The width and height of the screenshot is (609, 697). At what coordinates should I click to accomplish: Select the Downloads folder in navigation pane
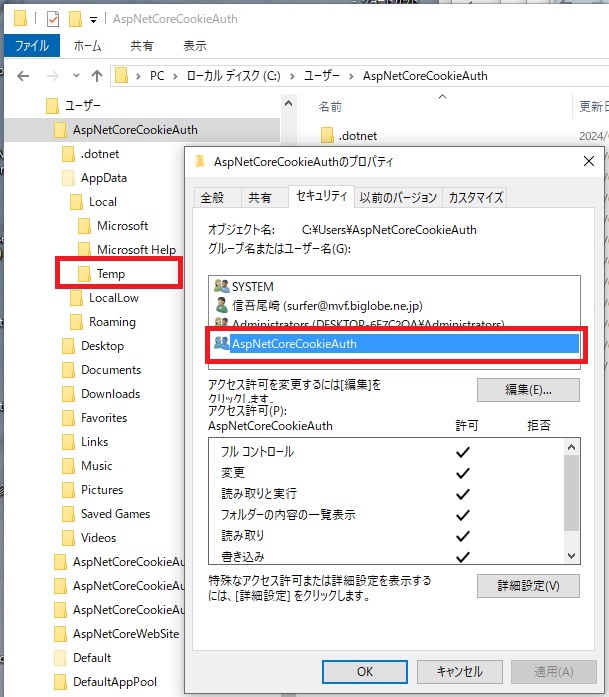[x=110, y=394]
